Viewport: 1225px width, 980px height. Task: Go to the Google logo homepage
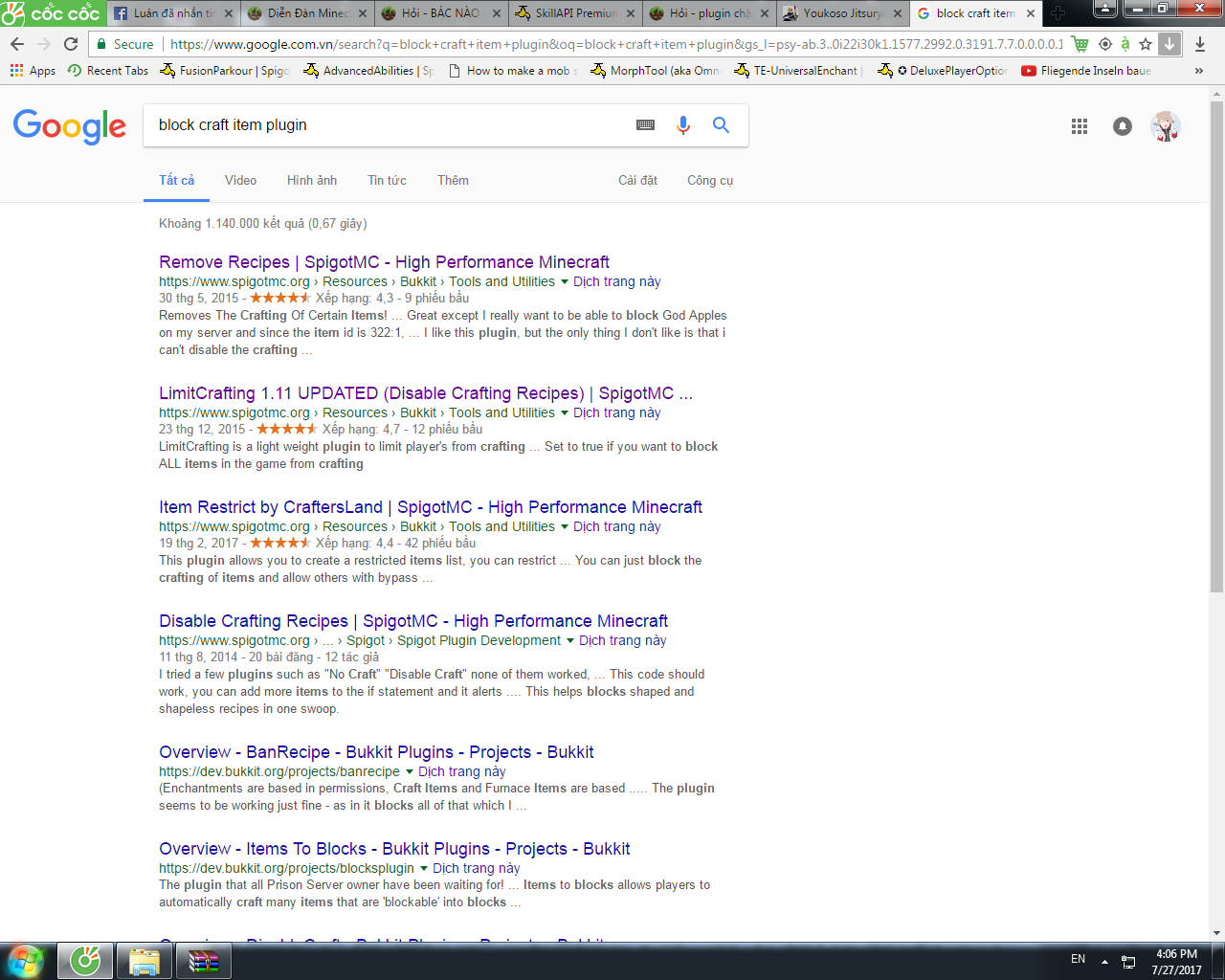point(70,126)
